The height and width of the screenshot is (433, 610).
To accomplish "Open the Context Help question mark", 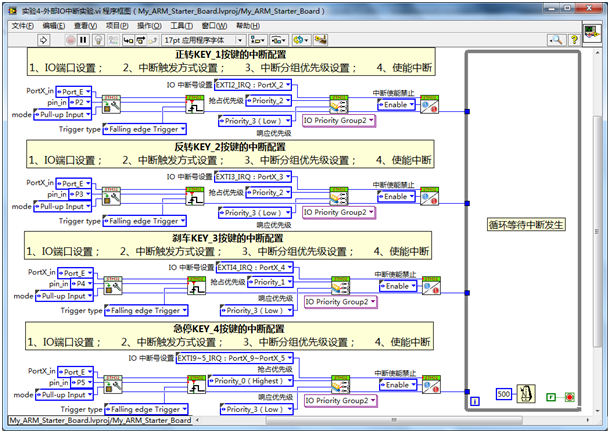I will 574,39.
